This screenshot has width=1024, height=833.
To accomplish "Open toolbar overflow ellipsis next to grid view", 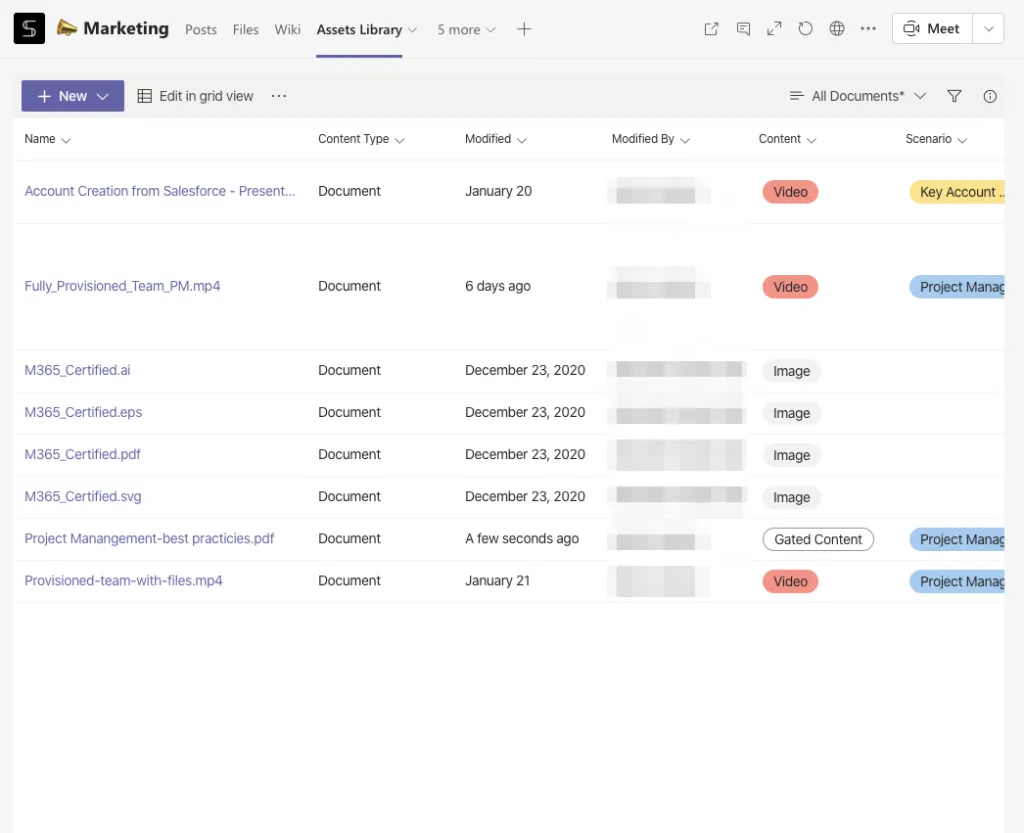I will (x=279, y=96).
